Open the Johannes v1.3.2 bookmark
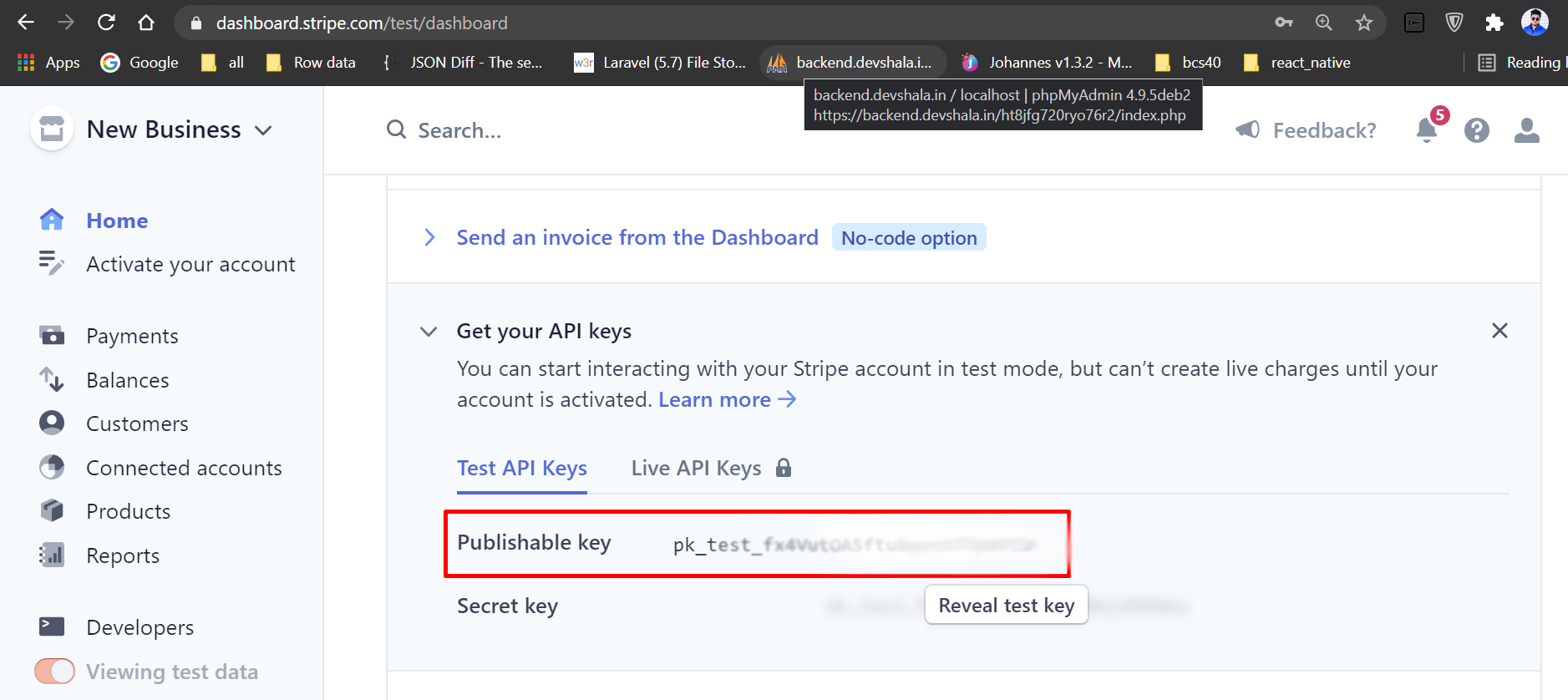Screen dimensions: 1568x700 pos(1047,63)
